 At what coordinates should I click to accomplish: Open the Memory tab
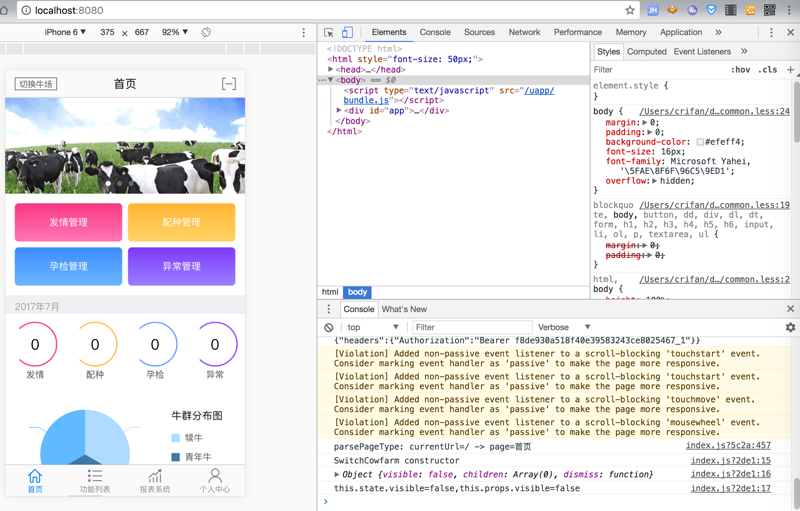[x=631, y=32]
